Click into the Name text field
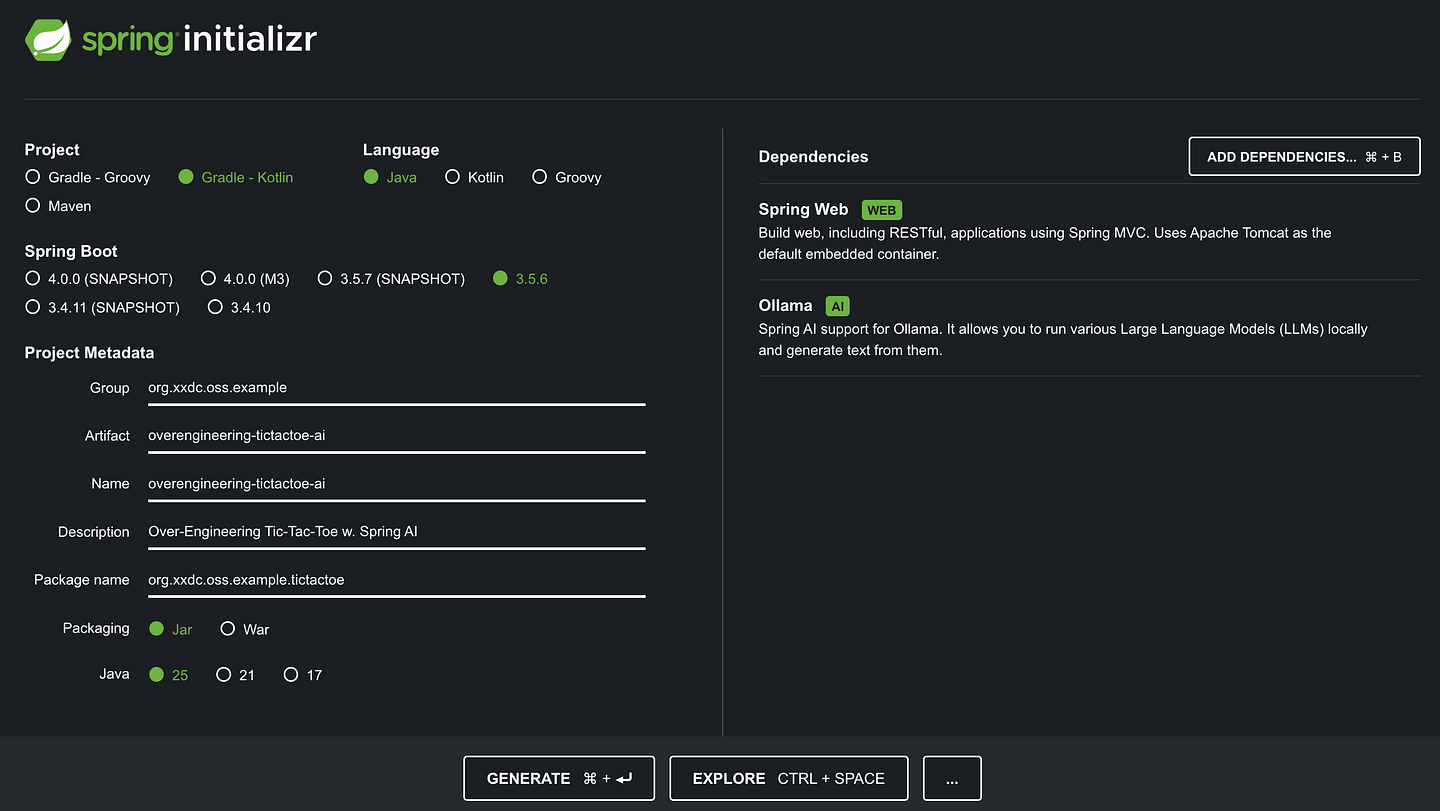1440x811 pixels. (396, 484)
